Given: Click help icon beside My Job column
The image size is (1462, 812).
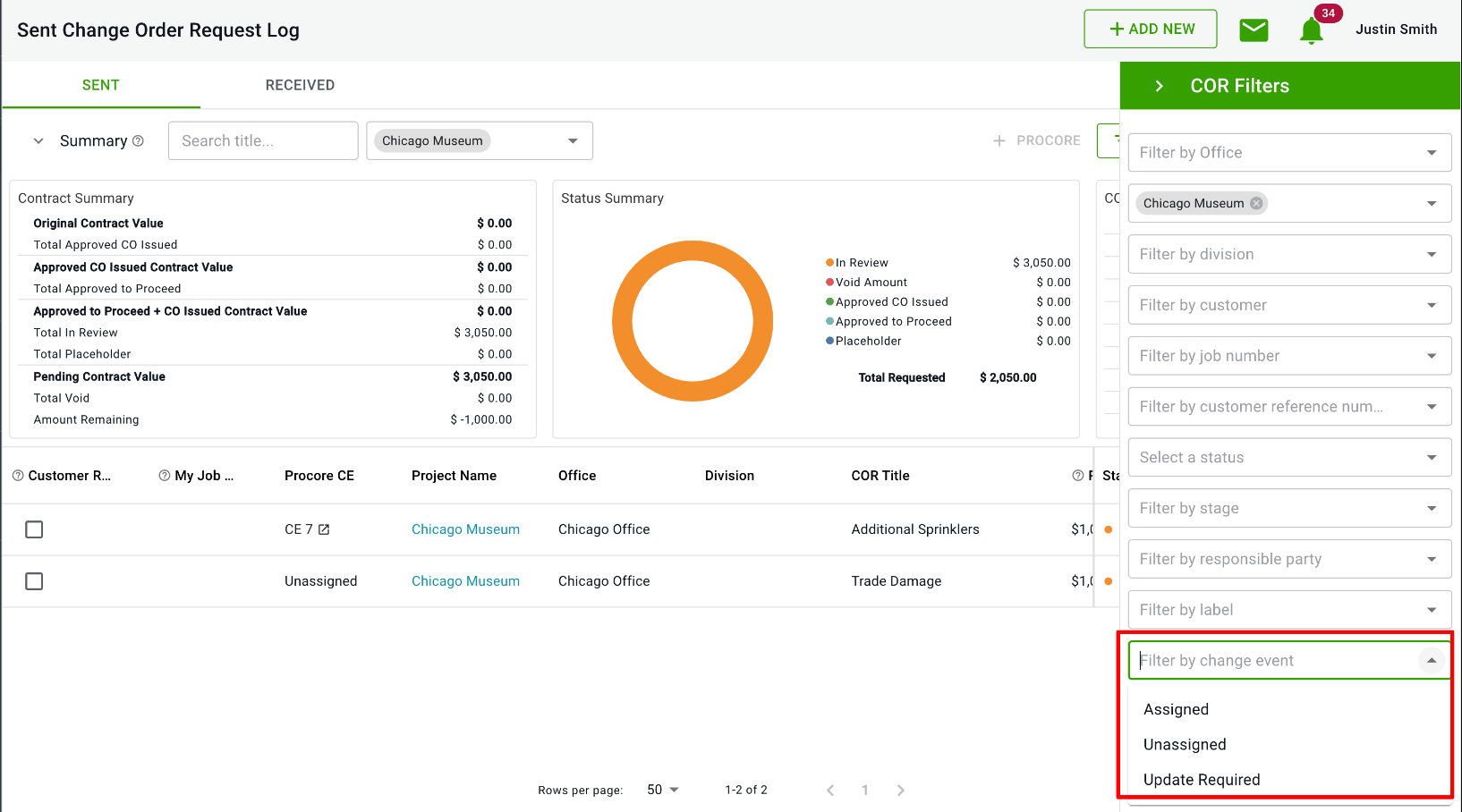Looking at the screenshot, I should tap(165, 476).
